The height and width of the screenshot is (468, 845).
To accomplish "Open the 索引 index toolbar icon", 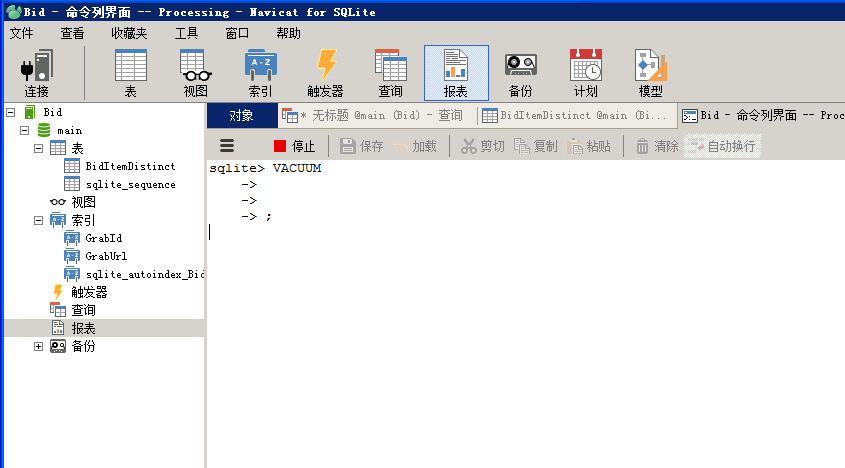I will [x=260, y=73].
